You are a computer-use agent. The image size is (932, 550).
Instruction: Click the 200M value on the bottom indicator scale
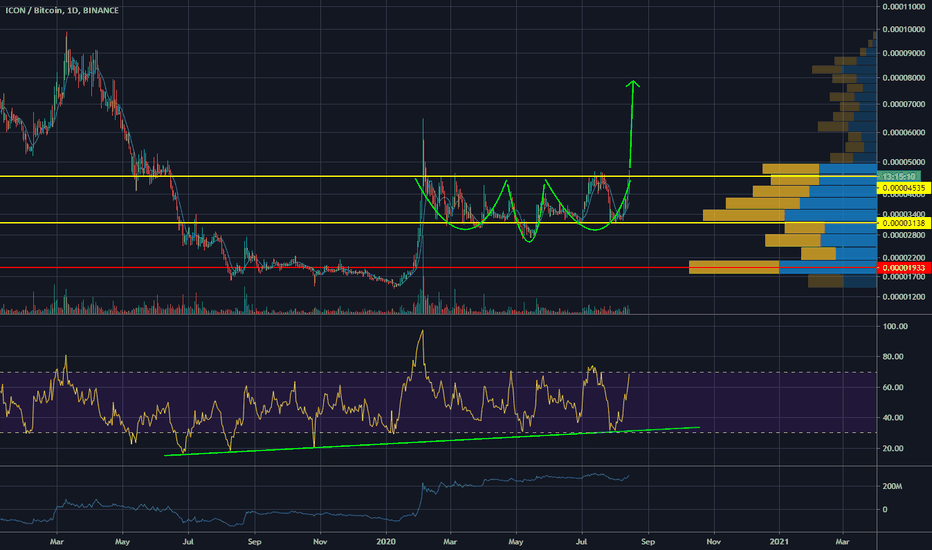pos(893,486)
